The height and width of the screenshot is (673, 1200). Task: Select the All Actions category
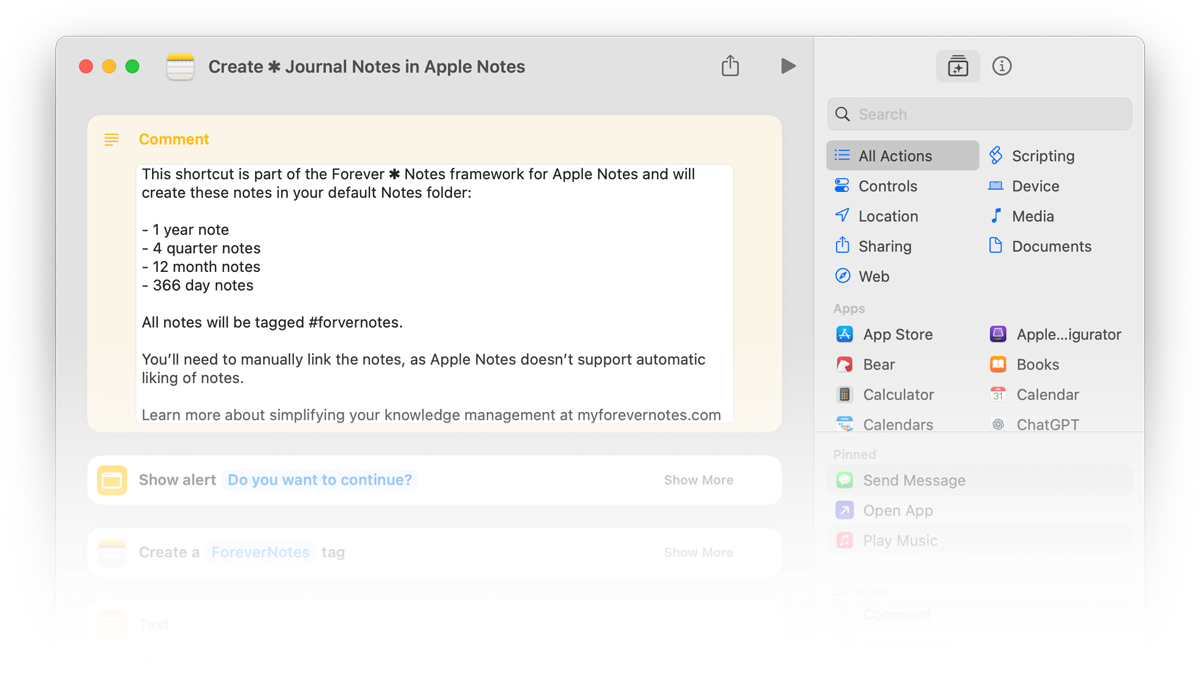pos(903,156)
